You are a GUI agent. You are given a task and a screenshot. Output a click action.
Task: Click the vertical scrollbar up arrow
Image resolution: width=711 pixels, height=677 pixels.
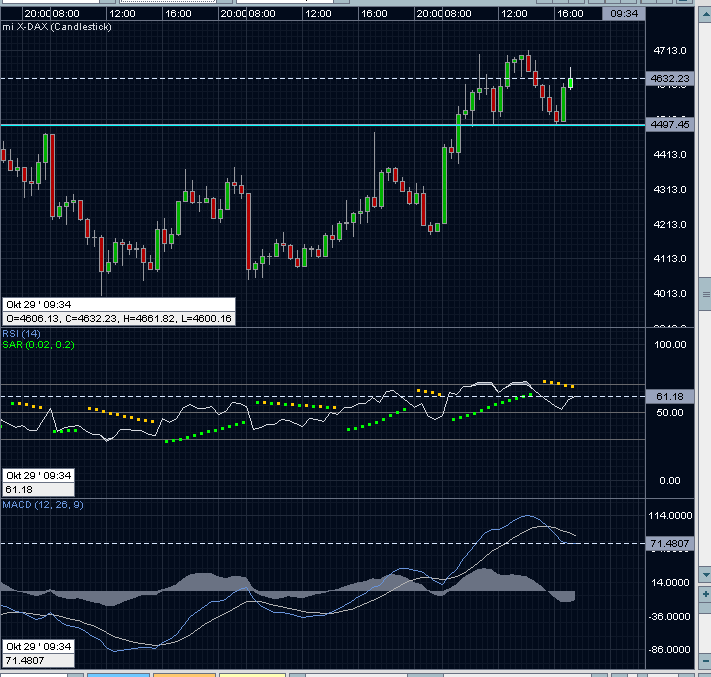coord(705,15)
